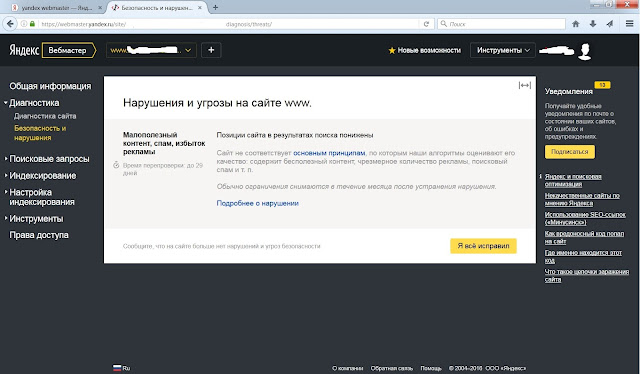Screen dimensions: 640x374
Task: Open the Firefox hamburger menu
Action: tap(629, 24)
